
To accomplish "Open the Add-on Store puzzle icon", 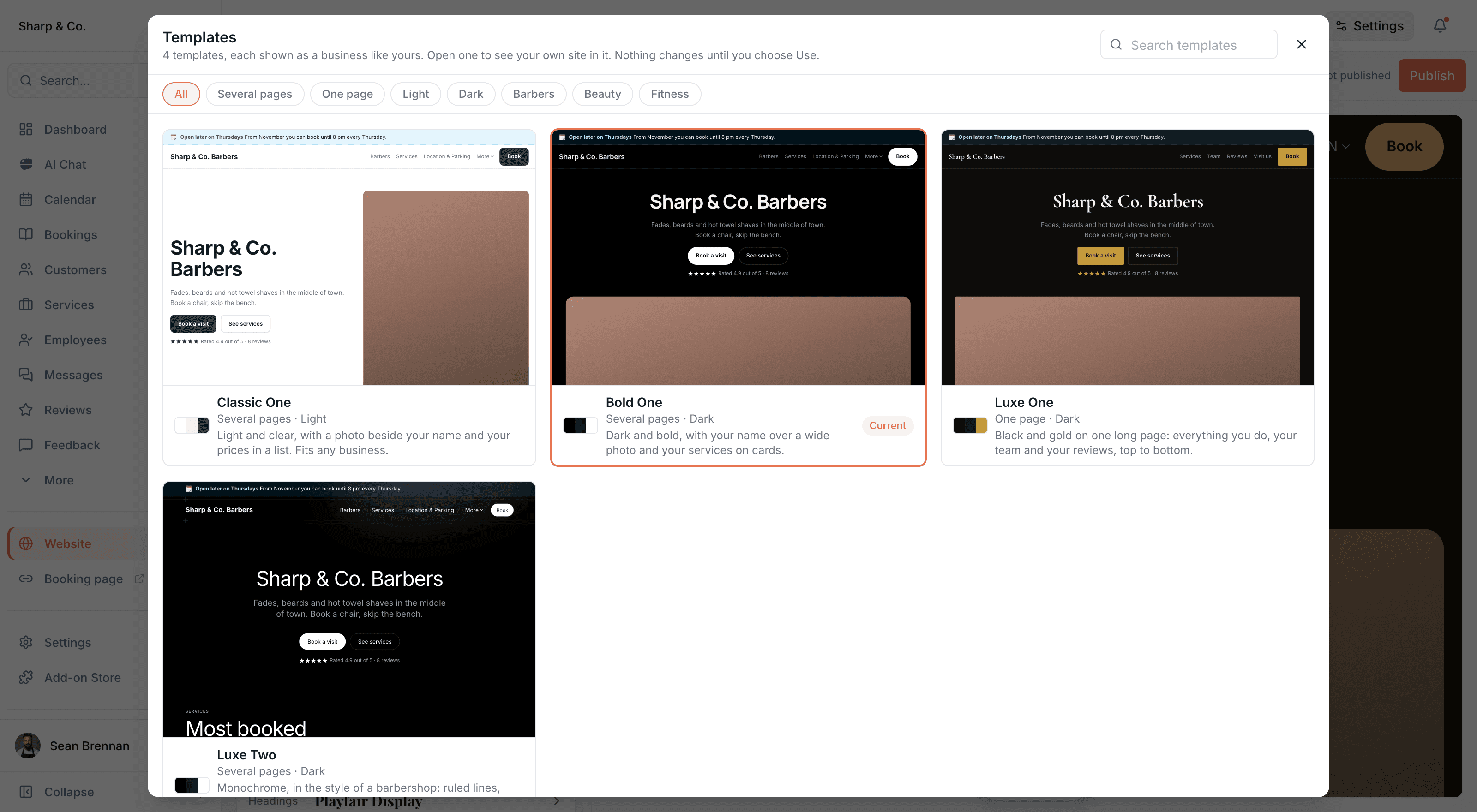I will point(26,677).
